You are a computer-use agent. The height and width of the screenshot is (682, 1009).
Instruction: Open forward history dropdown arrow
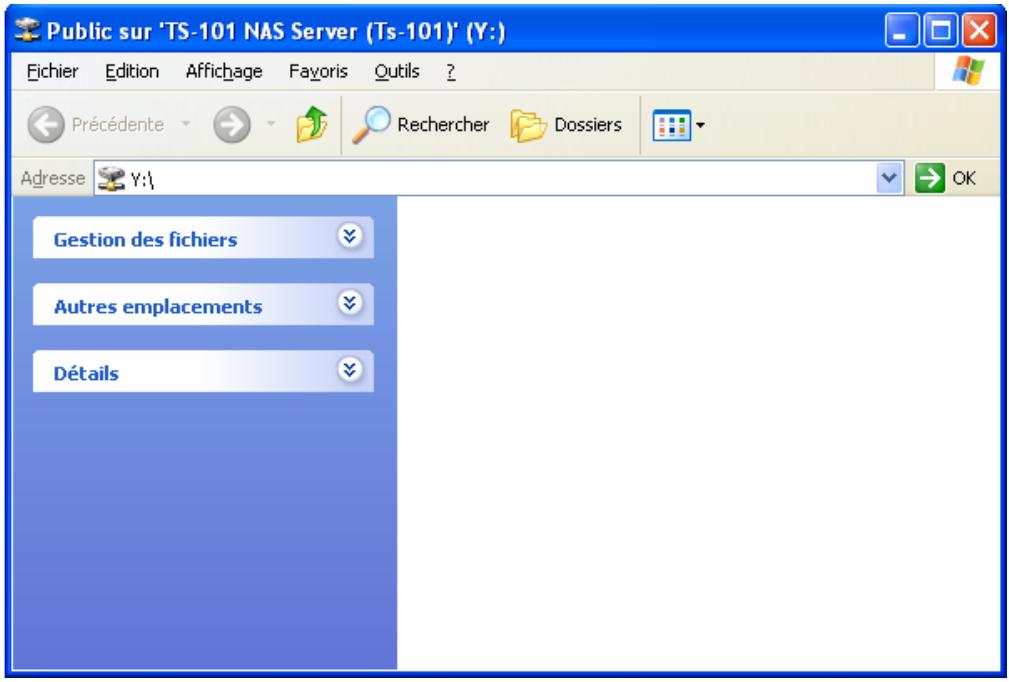tap(271, 124)
